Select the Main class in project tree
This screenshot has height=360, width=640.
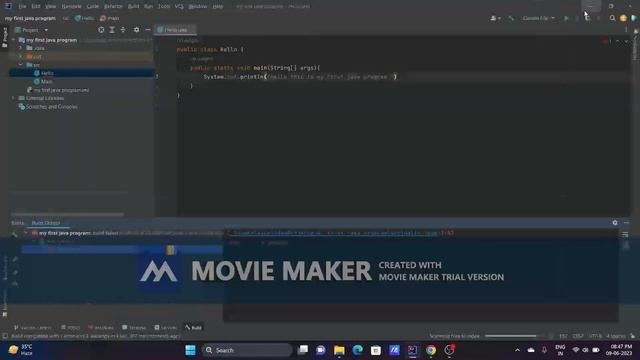[x=43, y=82]
